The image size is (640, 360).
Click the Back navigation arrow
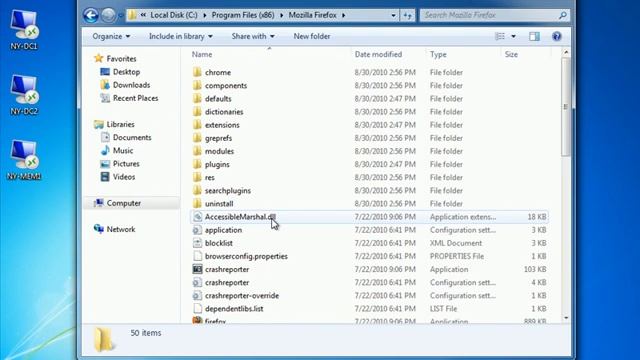coord(91,16)
